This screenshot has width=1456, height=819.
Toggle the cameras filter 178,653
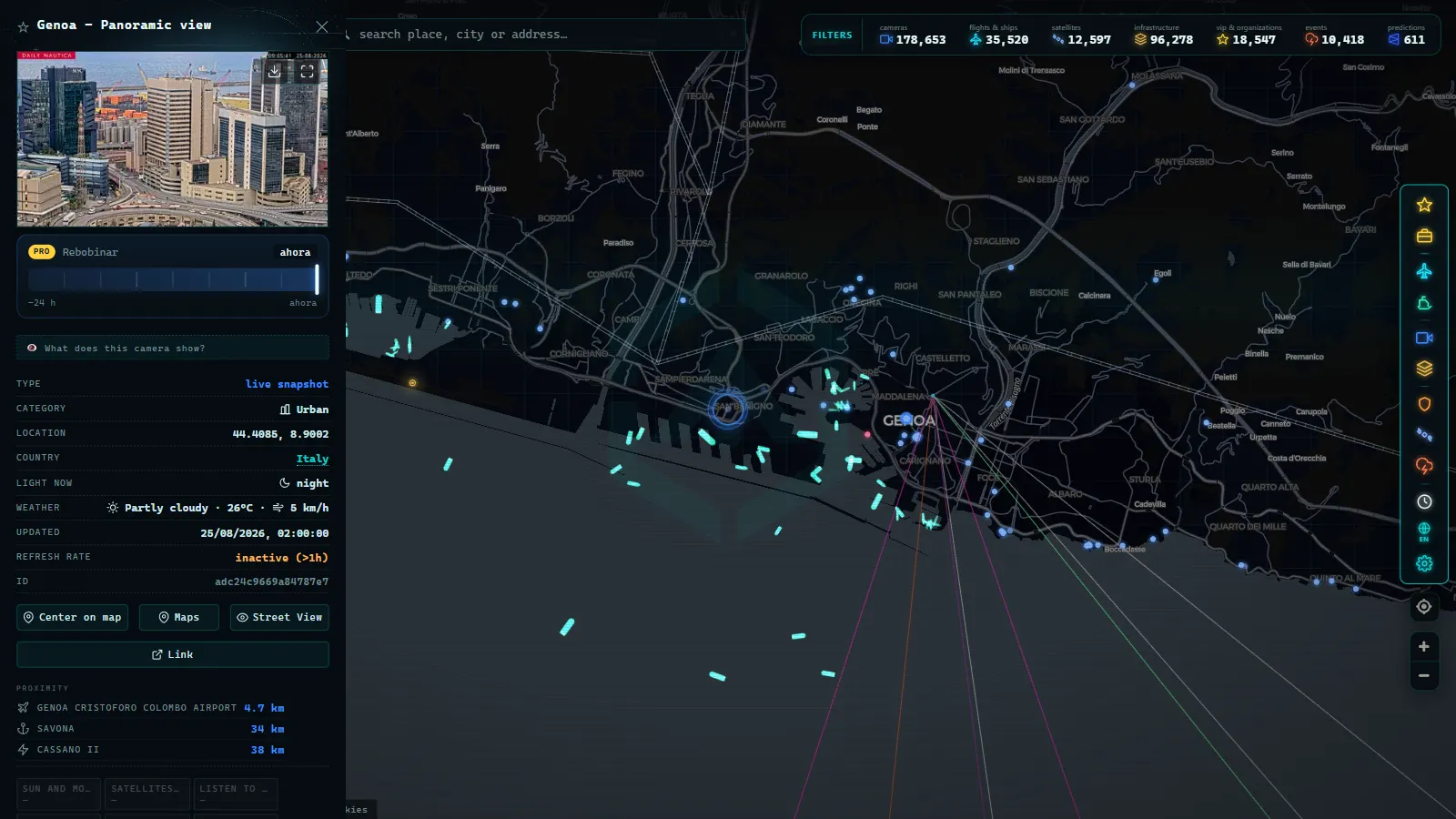pyautogui.click(x=913, y=35)
